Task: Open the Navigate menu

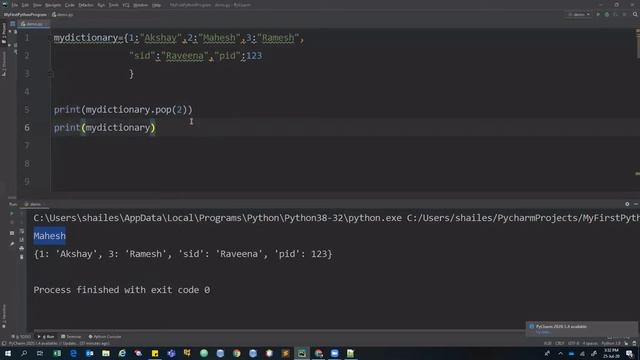Action: pos(53,5)
